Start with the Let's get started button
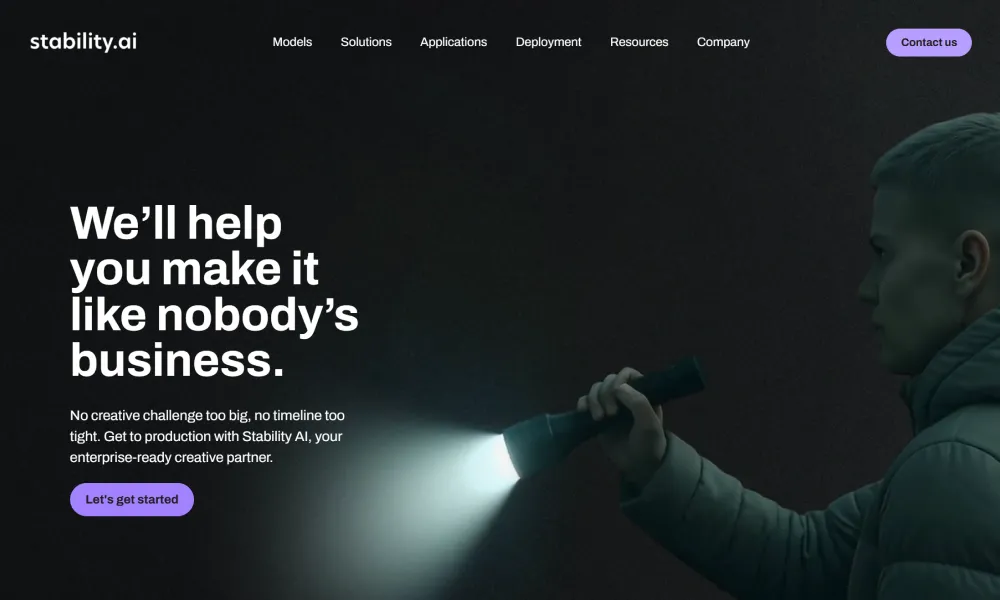Viewport: 1000px width, 600px height. 132,499
